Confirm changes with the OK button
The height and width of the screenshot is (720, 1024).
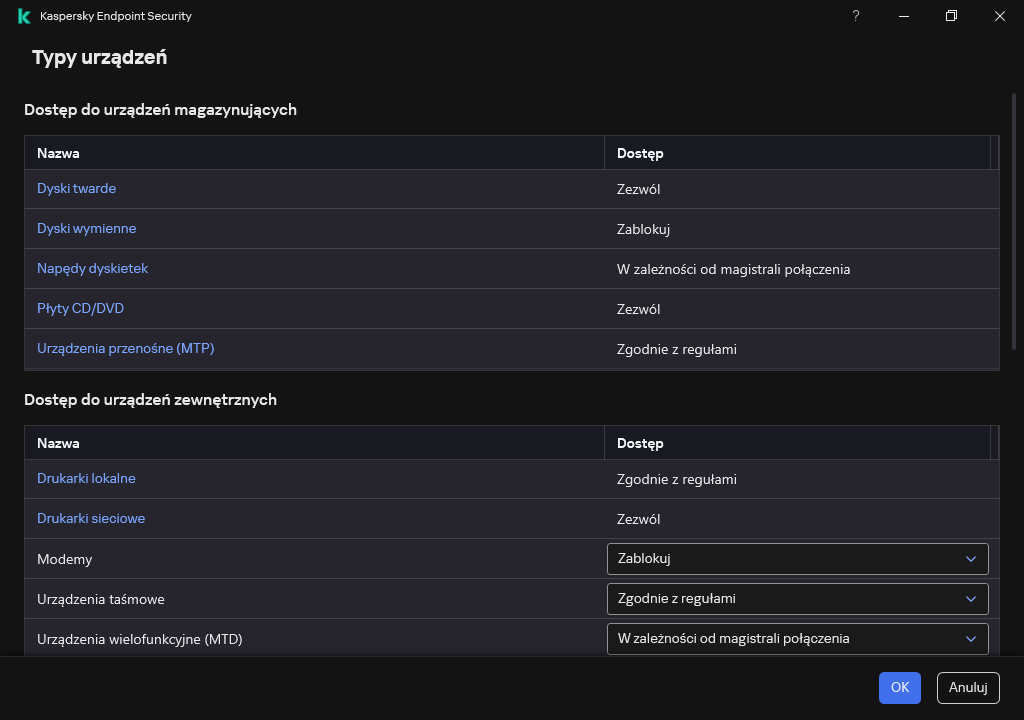click(899, 688)
